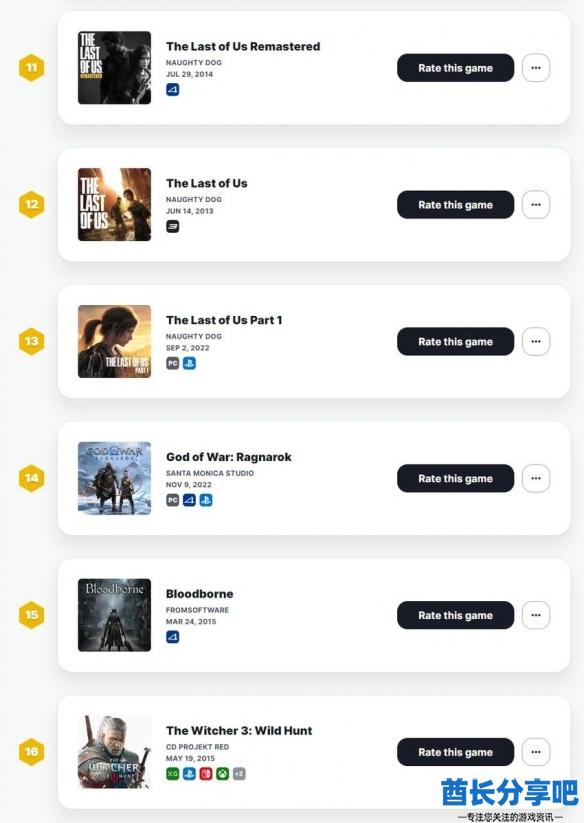Screen dimensions: 584x823
Task: Expand the +2 more platforms badge for Witcher 3
Action: pyautogui.click(x=239, y=774)
